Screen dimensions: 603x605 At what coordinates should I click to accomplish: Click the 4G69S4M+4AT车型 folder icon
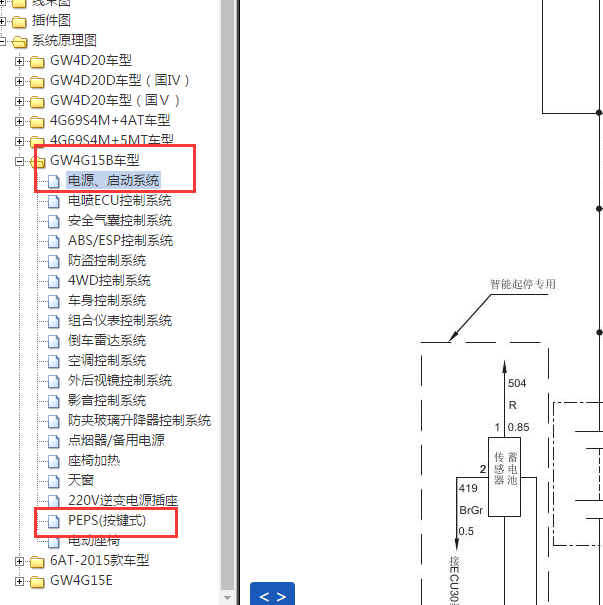(37, 122)
